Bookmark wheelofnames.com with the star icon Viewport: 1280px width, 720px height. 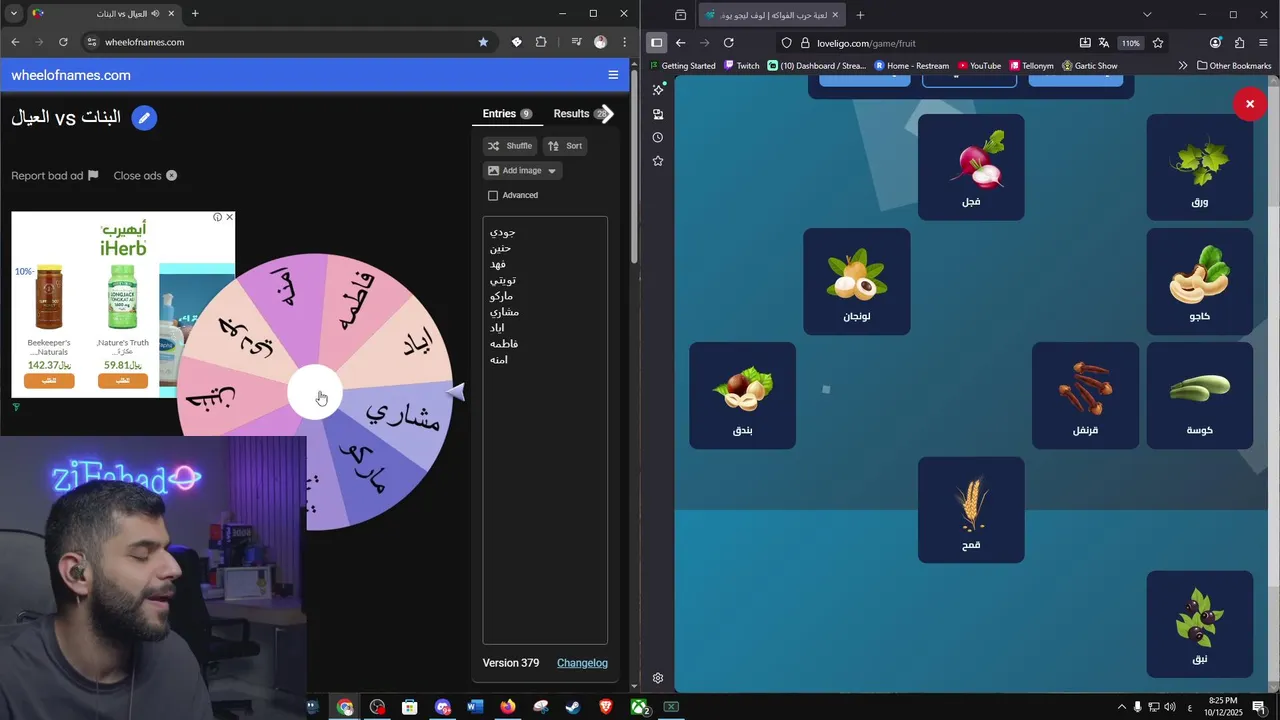coord(483,42)
